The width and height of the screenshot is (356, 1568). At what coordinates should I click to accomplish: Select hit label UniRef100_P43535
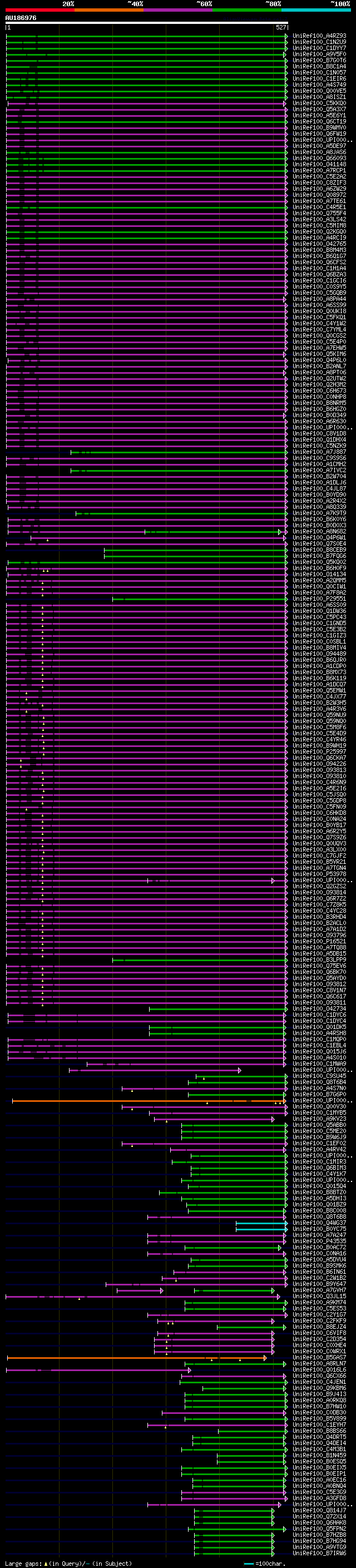[x=319, y=1241]
